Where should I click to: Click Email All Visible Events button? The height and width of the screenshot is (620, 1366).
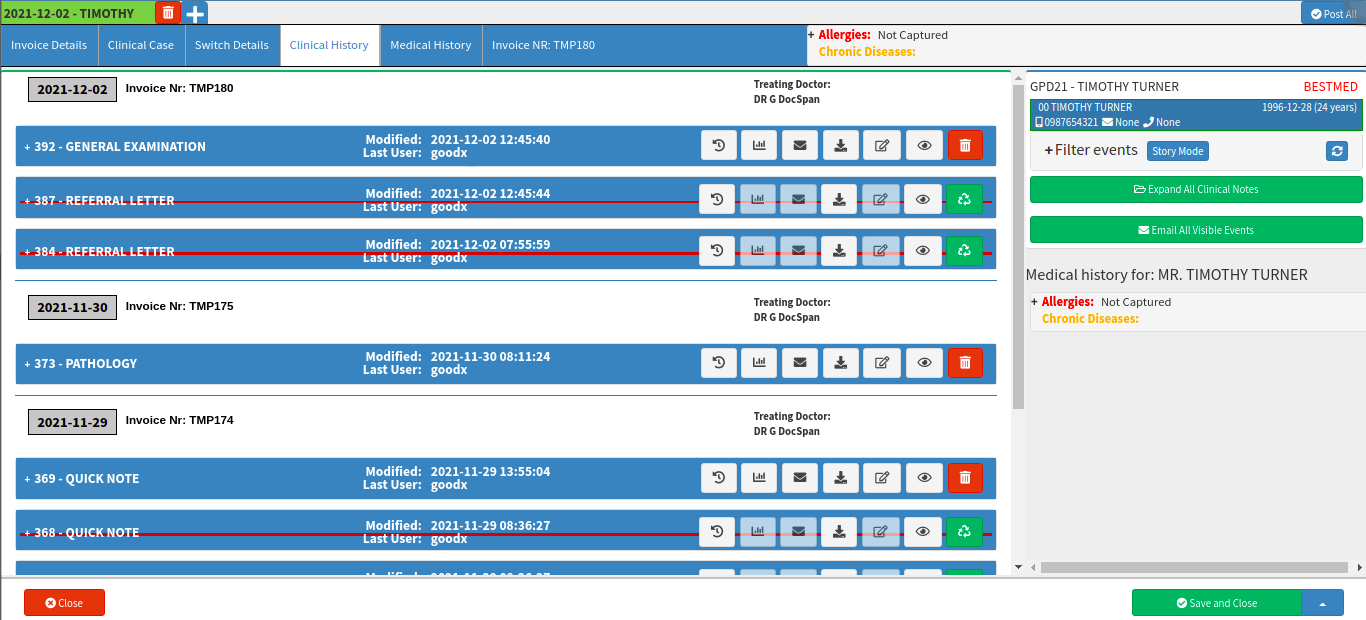1196,230
